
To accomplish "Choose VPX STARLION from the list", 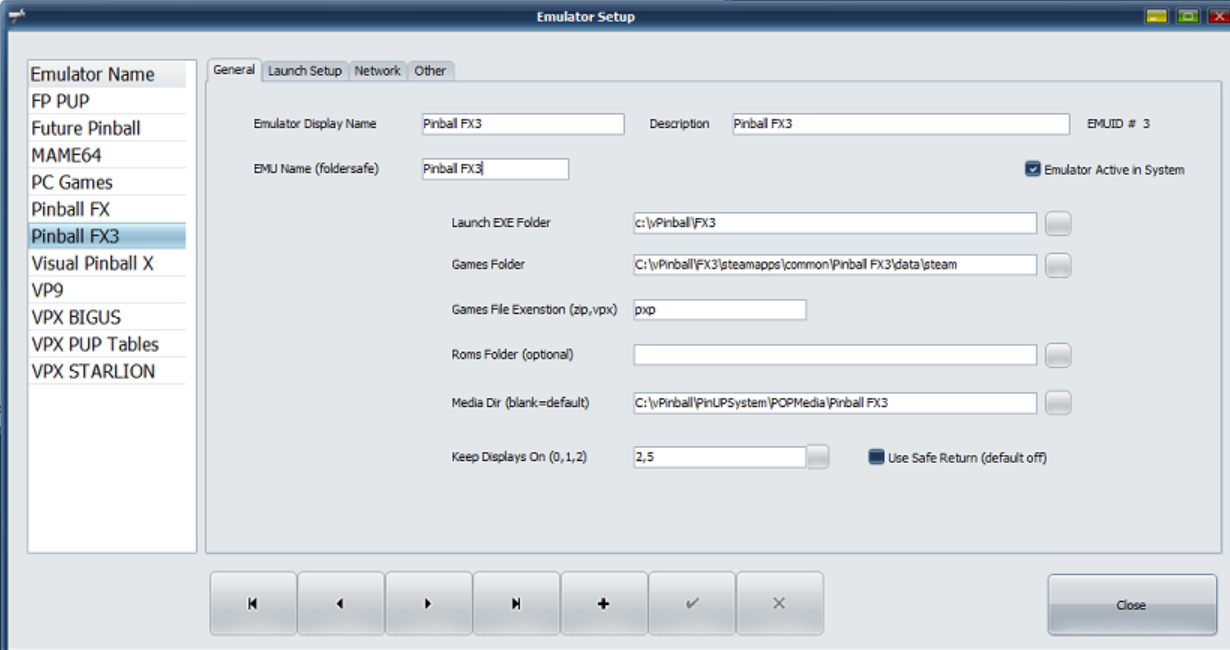I will pos(107,371).
